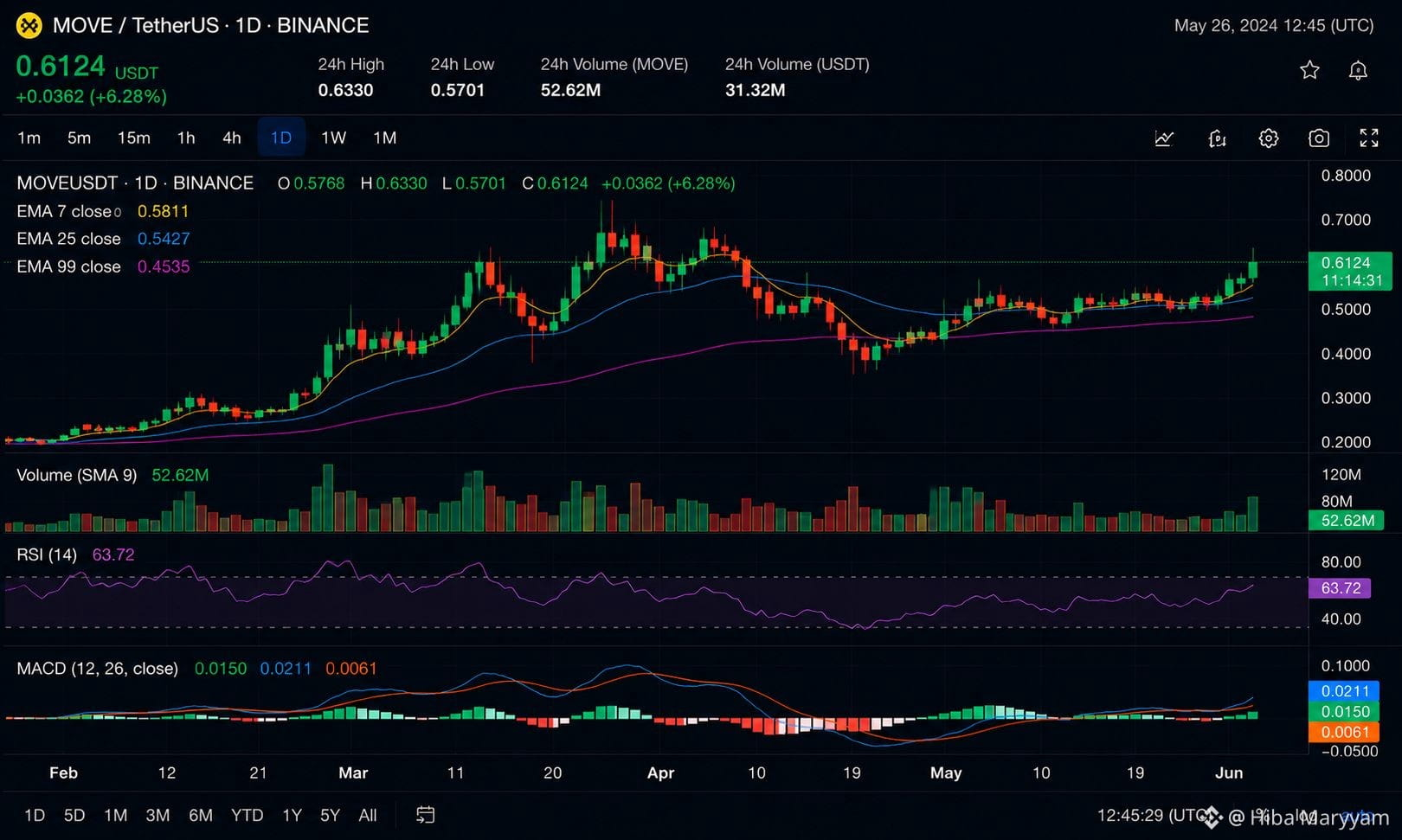The height and width of the screenshot is (840, 1402).
Task: Set range to 1D at bottom
Action: click(35, 815)
